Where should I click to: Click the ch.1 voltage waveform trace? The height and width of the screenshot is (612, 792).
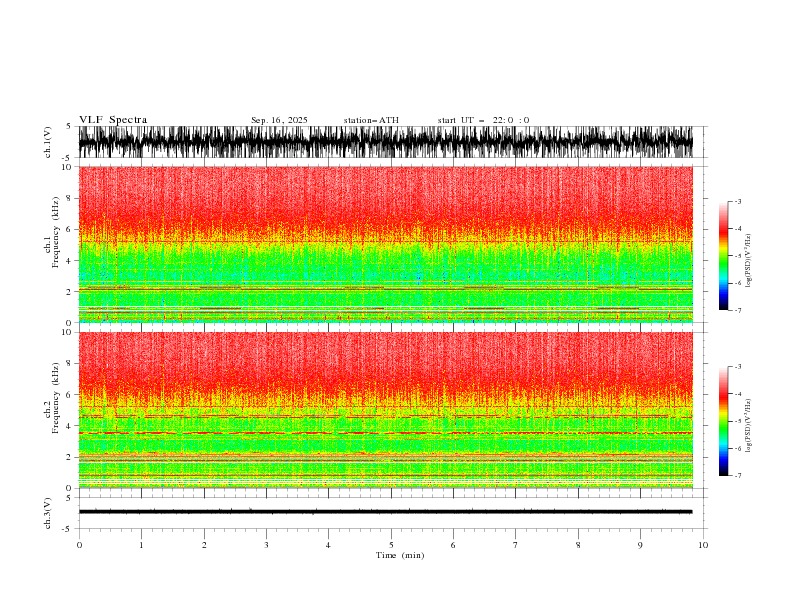click(x=385, y=142)
